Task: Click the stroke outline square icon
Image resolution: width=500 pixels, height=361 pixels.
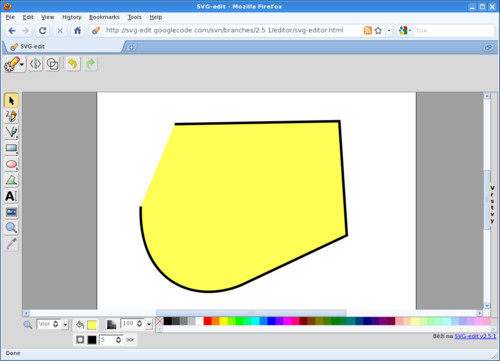Action: pos(80,340)
